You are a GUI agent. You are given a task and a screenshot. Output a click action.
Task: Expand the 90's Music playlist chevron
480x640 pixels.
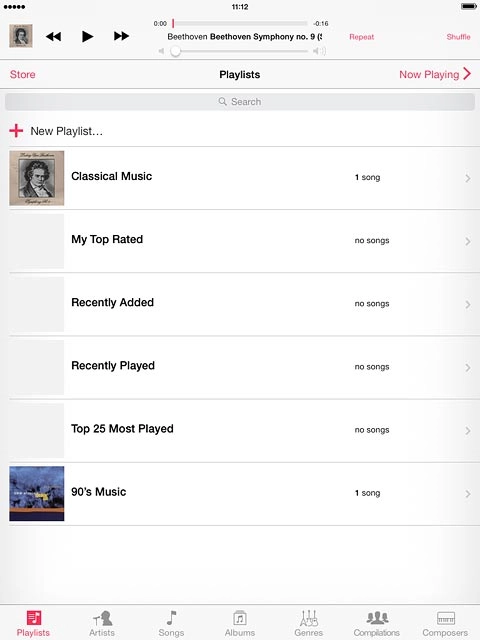pos(468,494)
